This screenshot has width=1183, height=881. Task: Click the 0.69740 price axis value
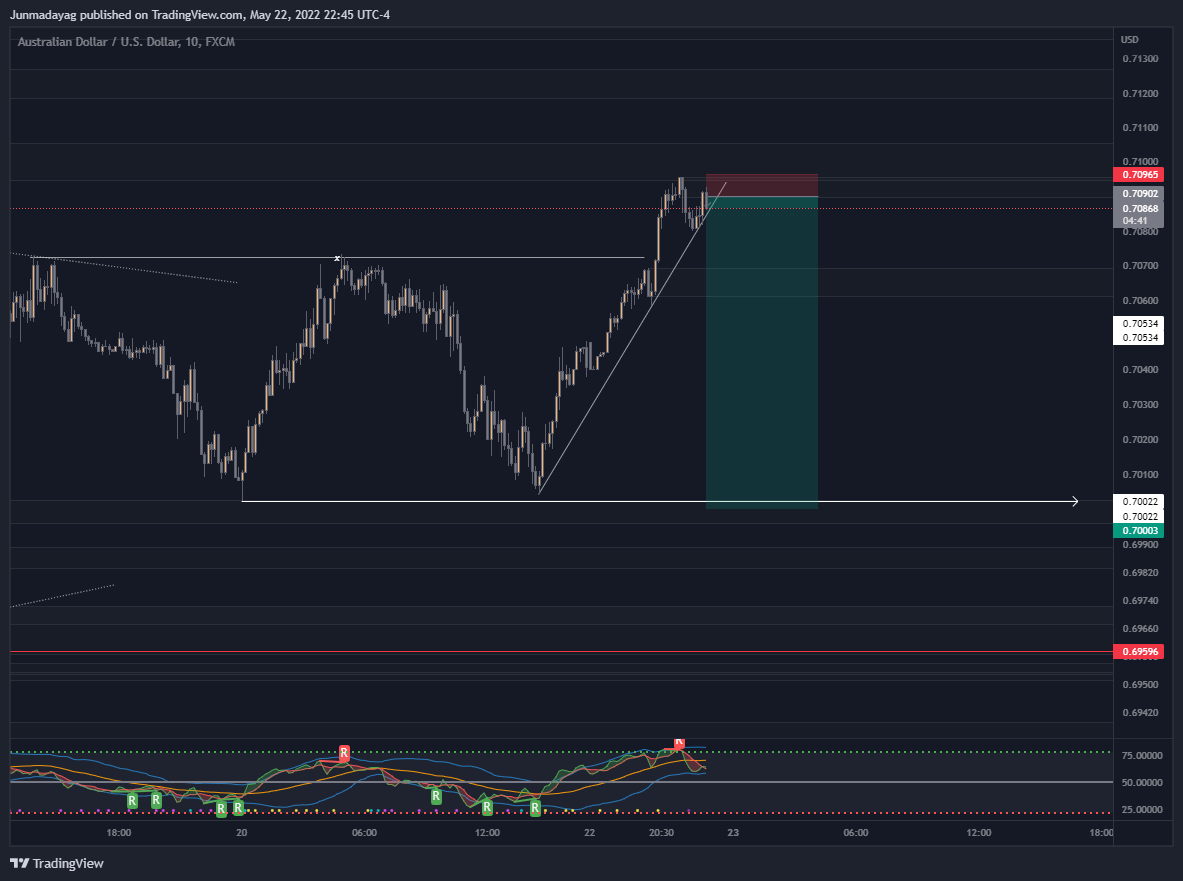(1140, 600)
